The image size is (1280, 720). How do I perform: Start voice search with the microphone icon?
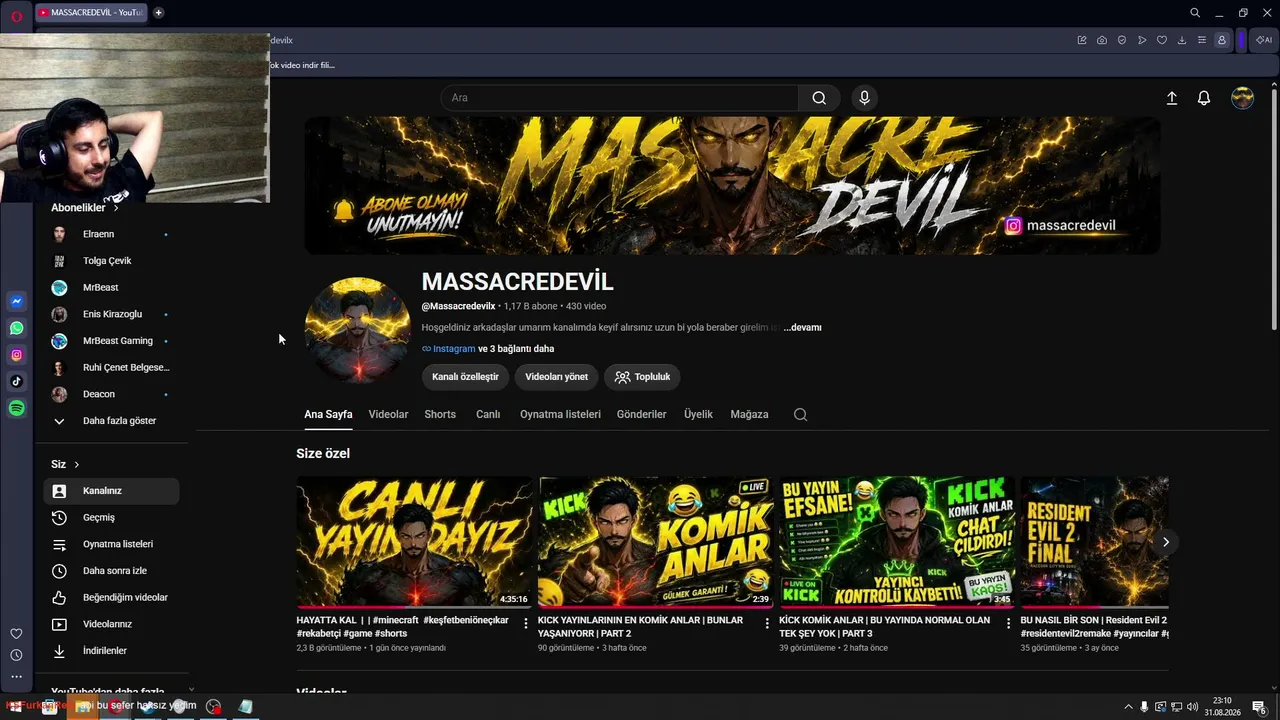[x=865, y=98]
